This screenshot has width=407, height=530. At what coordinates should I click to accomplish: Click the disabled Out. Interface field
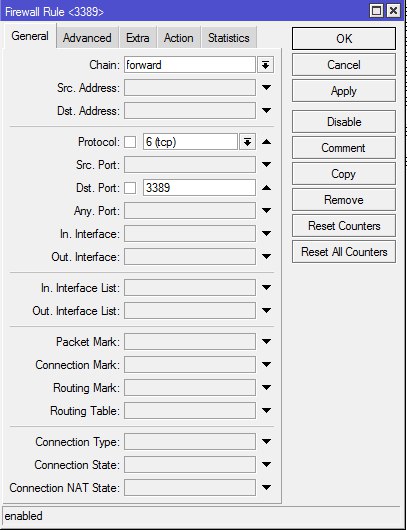[x=190, y=257]
